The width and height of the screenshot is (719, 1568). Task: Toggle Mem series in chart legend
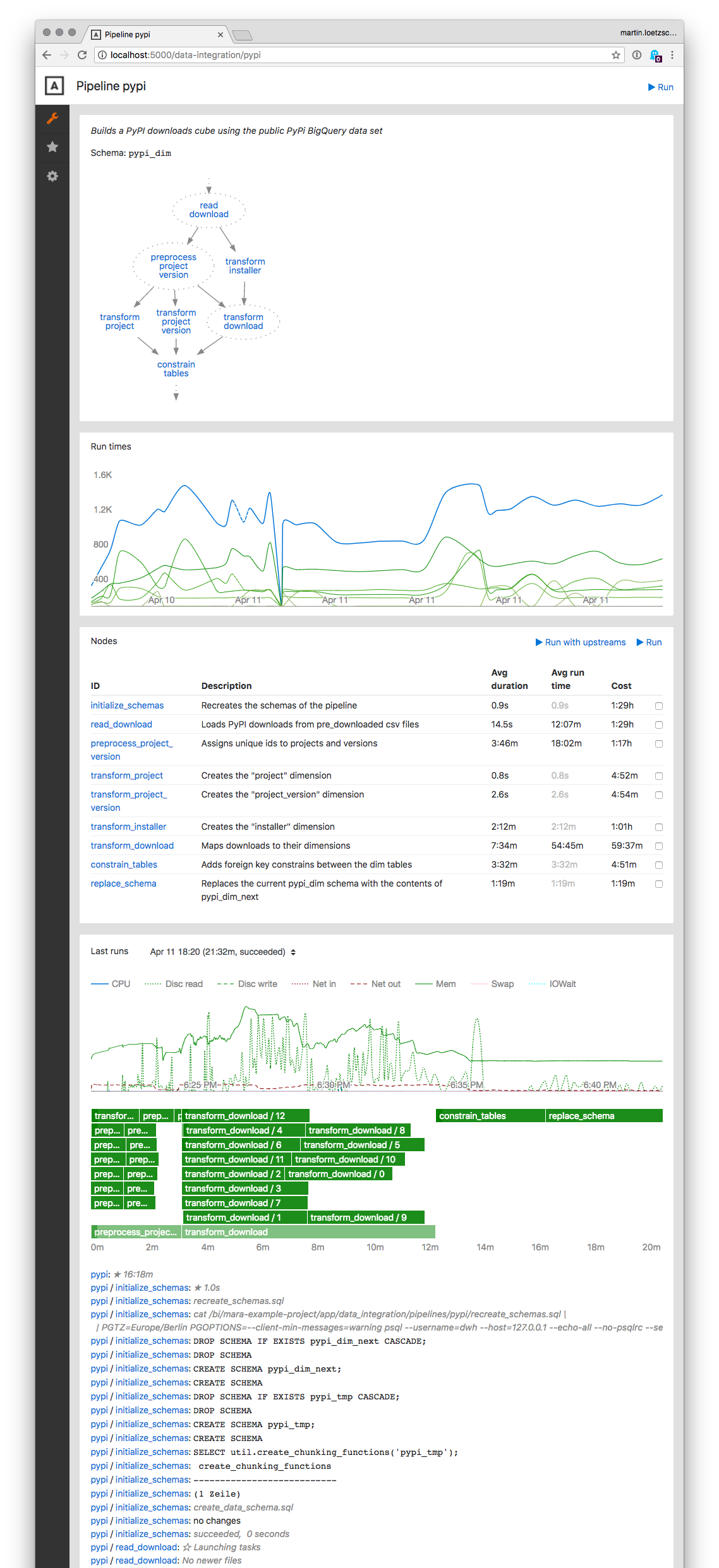coord(436,984)
